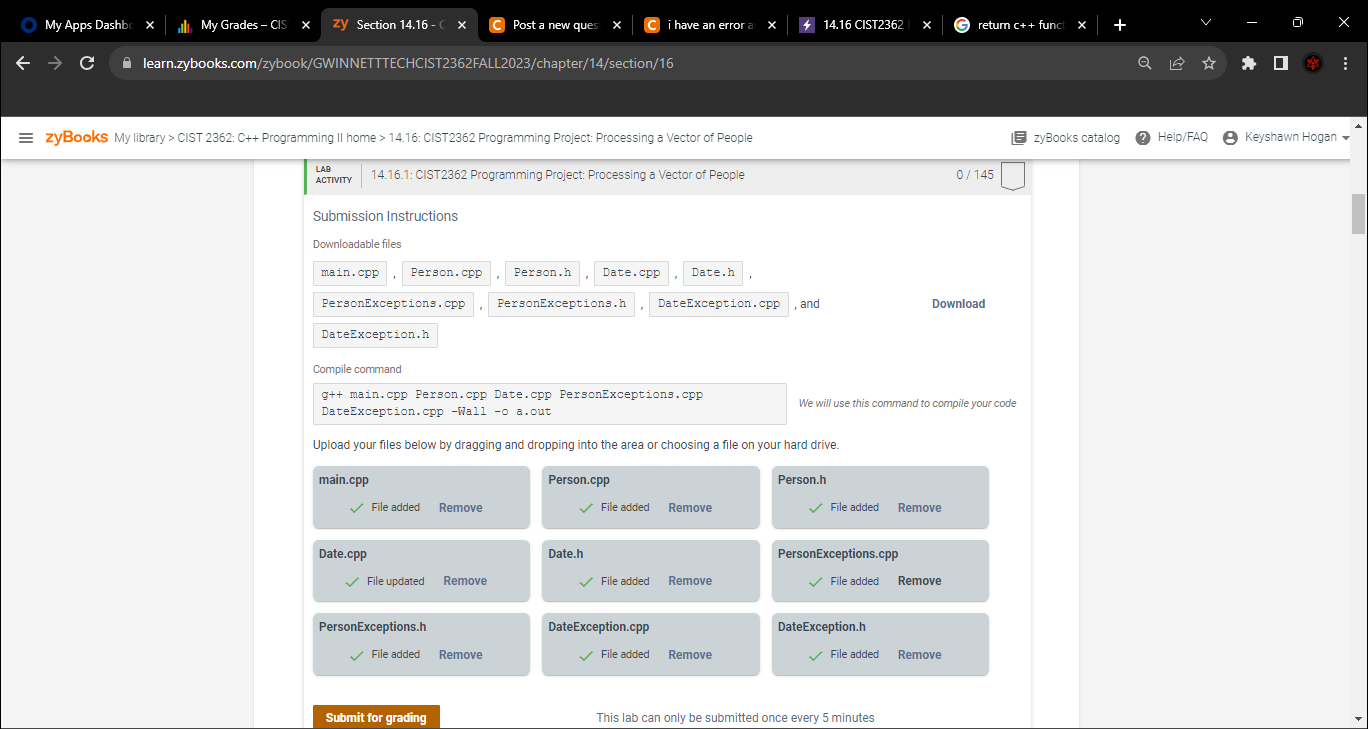Click the Help/FAQ question mark icon
The height and width of the screenshot is (729, 1368).
1143,137
